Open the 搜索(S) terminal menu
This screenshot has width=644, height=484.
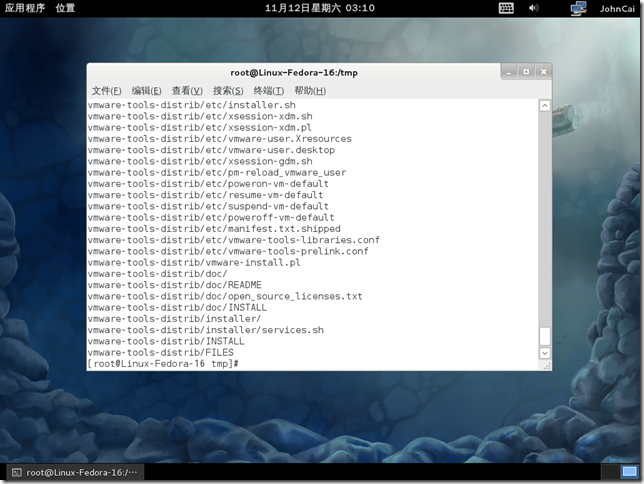click(228, 91)
